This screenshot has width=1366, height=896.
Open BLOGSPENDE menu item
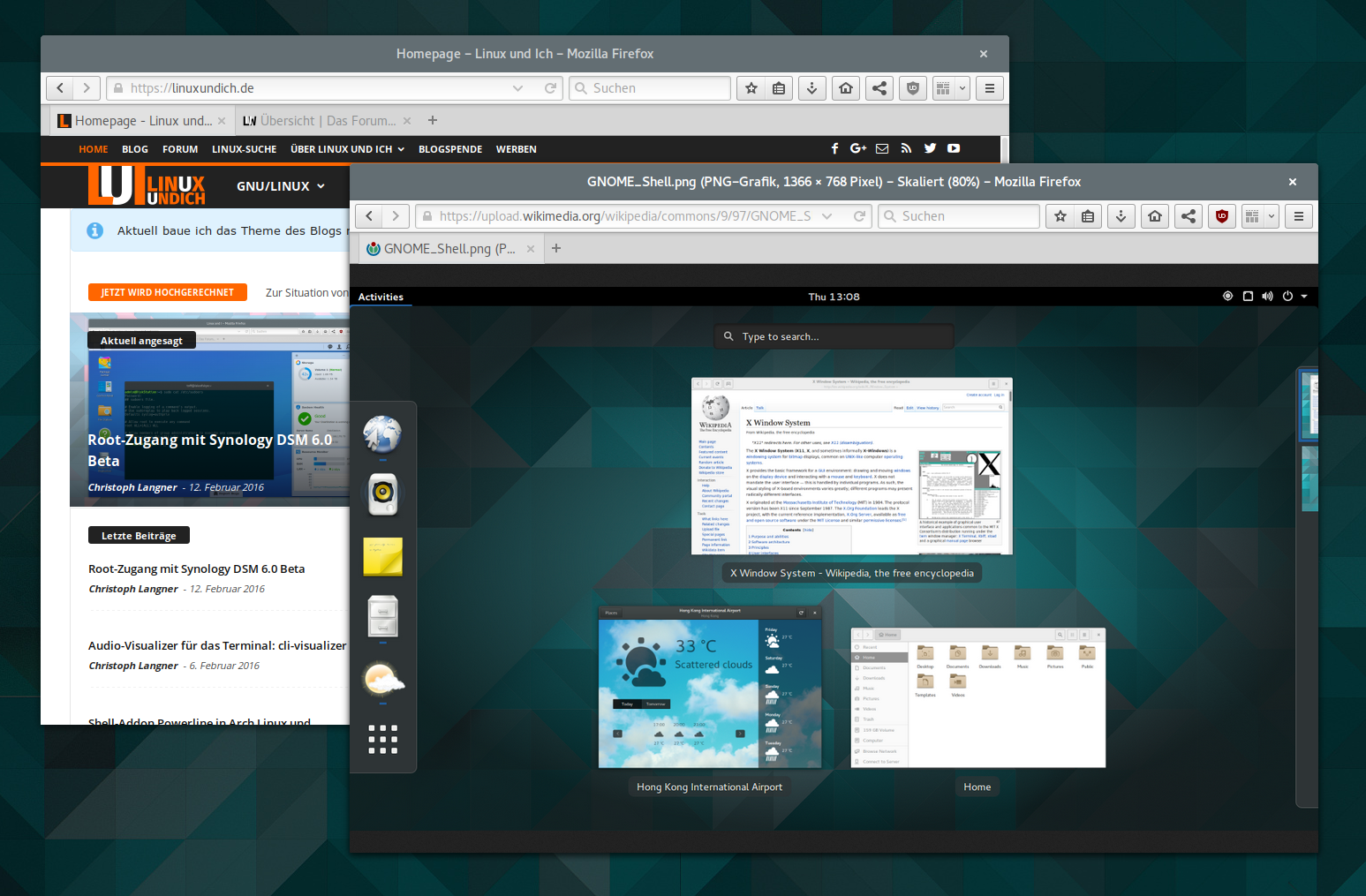[x=450, y=149]
